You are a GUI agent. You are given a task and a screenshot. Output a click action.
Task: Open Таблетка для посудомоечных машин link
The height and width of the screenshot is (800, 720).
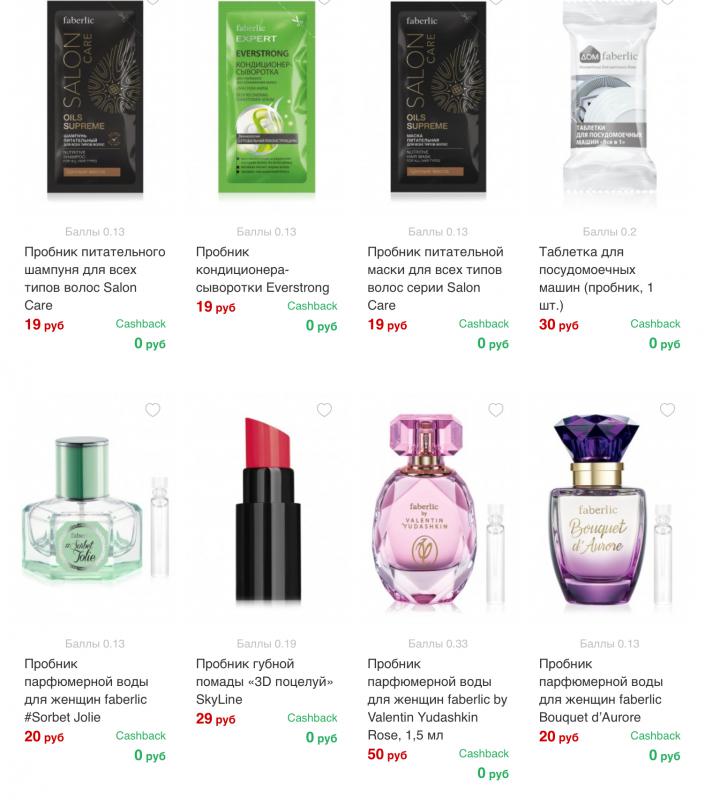click(x=596, y=279)
